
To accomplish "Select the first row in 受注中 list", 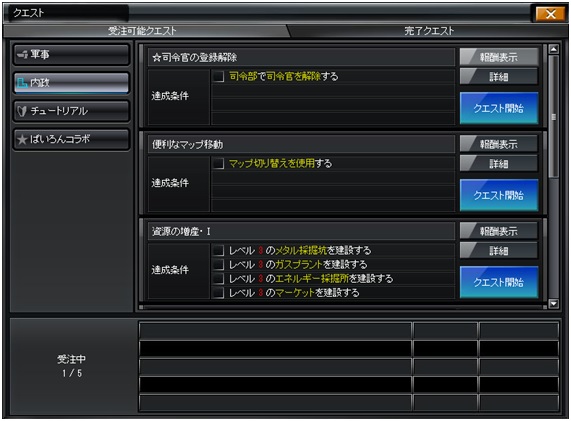I will pyautogui.click(x=349, y=331).
